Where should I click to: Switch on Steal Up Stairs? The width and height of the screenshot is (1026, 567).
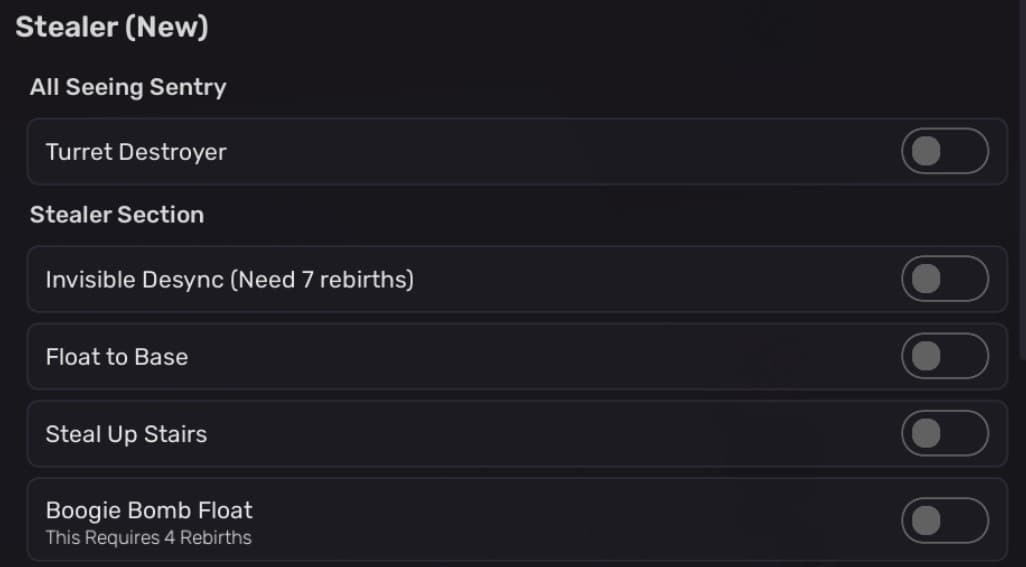pos(944,433)
